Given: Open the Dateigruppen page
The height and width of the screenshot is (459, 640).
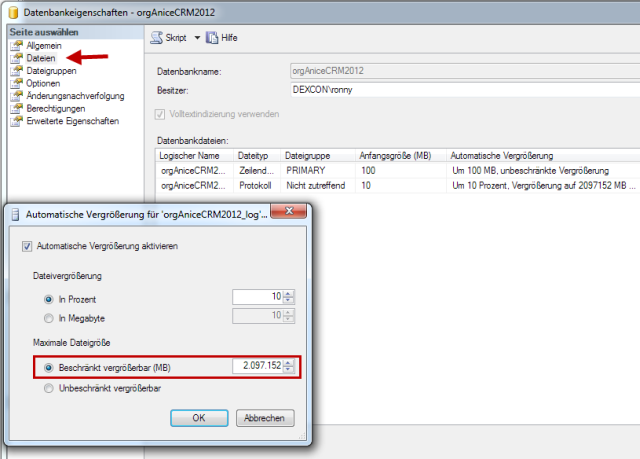Looking at the screenshot, I should pyautogui.click(x=51, y=71).
